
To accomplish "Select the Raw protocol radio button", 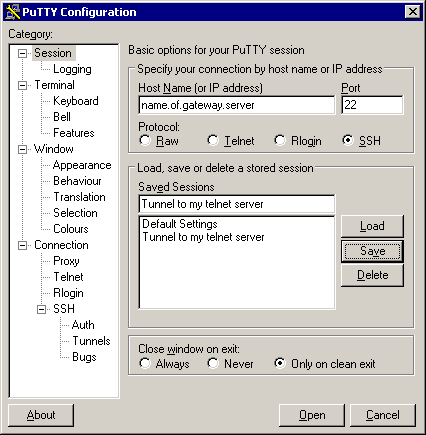I will [x=145, y=140].
